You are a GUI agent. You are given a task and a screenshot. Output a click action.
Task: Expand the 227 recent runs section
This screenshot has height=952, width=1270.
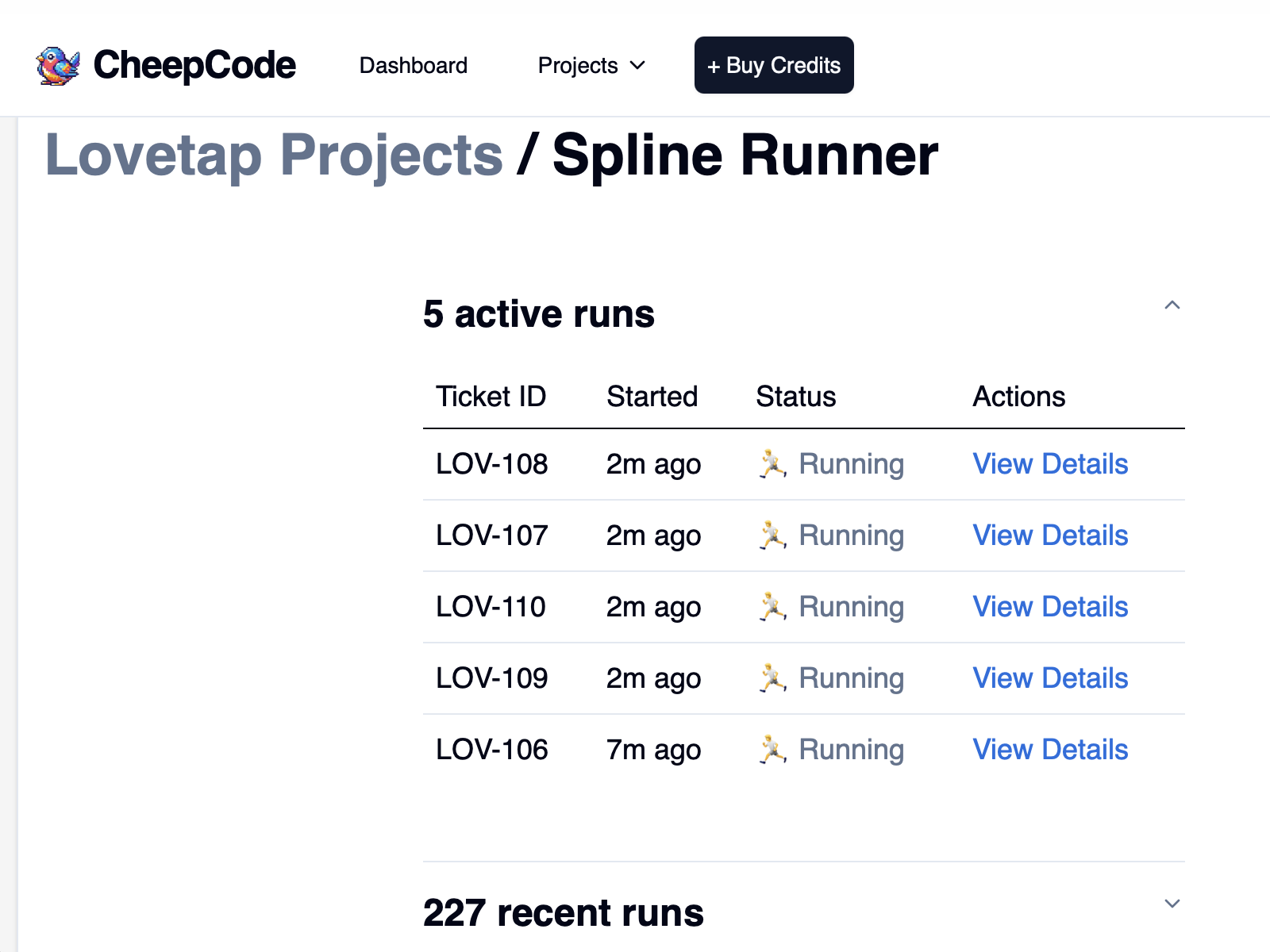pyautogui.click(x=1172, y=903)
